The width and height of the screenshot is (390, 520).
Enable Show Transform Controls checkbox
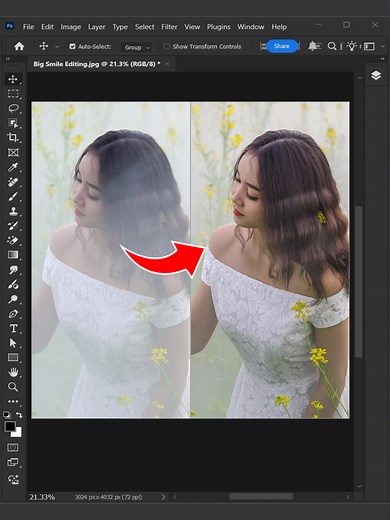166,46
